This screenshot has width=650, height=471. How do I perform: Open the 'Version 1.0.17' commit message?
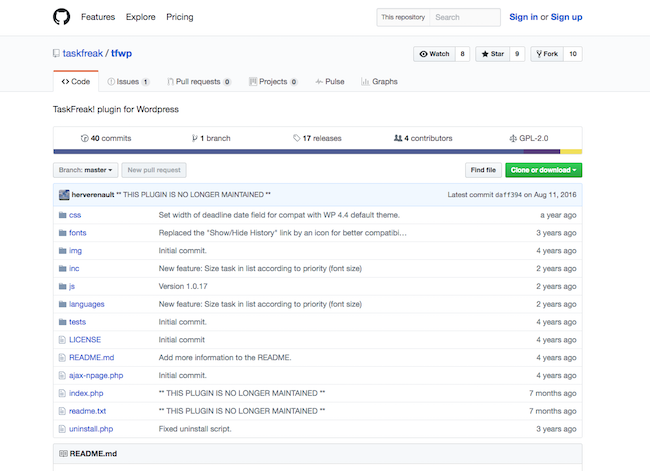[183, 286]
